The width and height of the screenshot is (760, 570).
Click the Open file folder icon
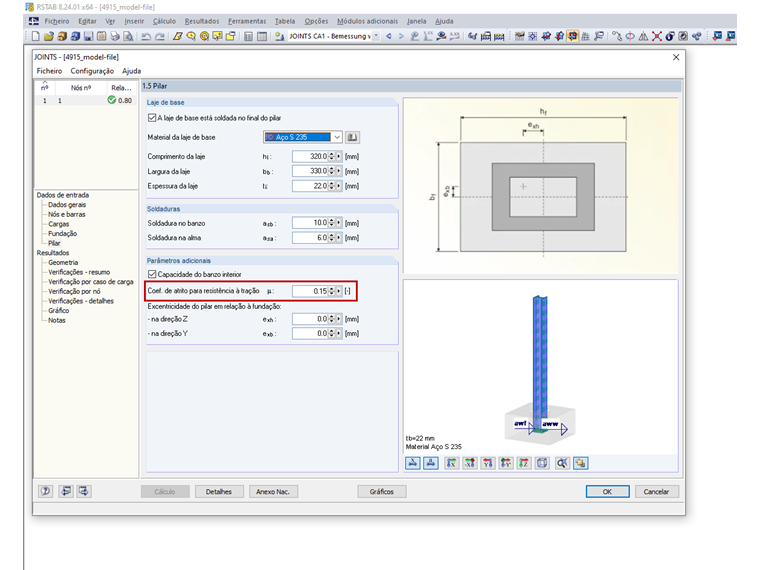(x=48, y=36)
